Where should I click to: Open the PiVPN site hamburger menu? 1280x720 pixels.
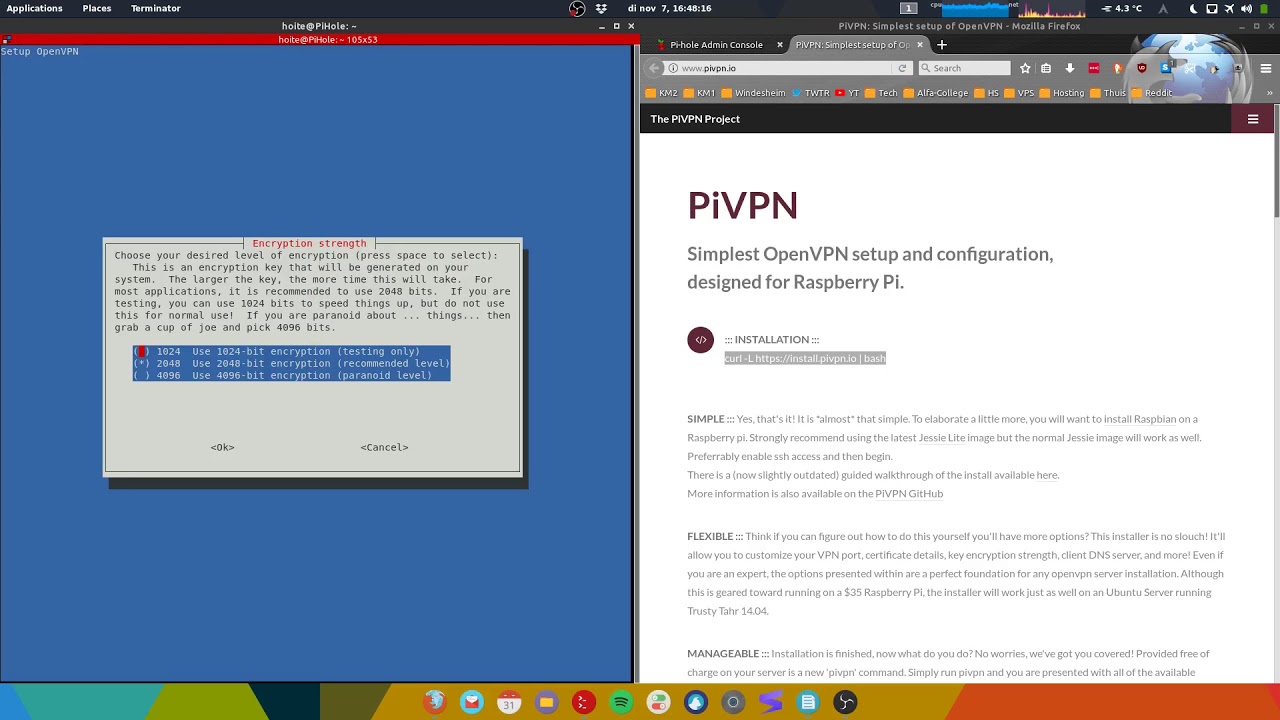click(1253, 119)
